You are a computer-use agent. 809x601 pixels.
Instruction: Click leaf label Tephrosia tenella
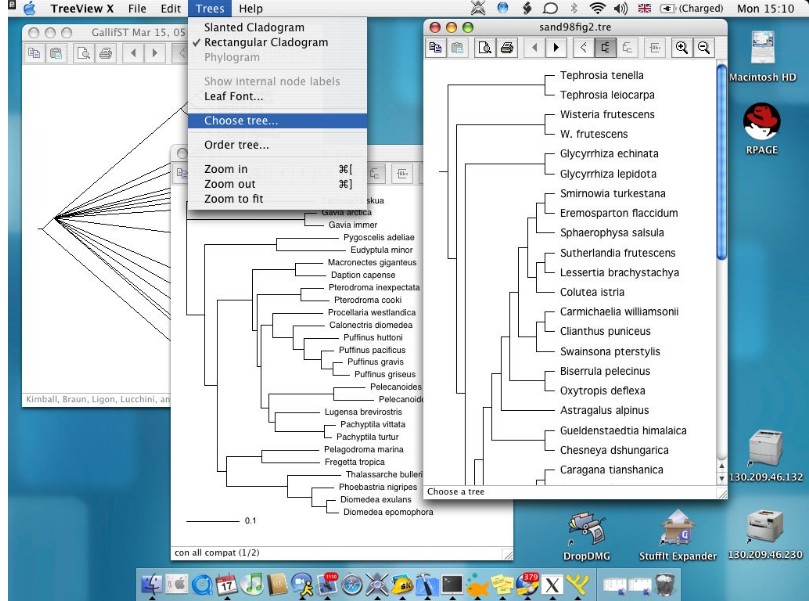pyautogui.click(x=602, y=75)
